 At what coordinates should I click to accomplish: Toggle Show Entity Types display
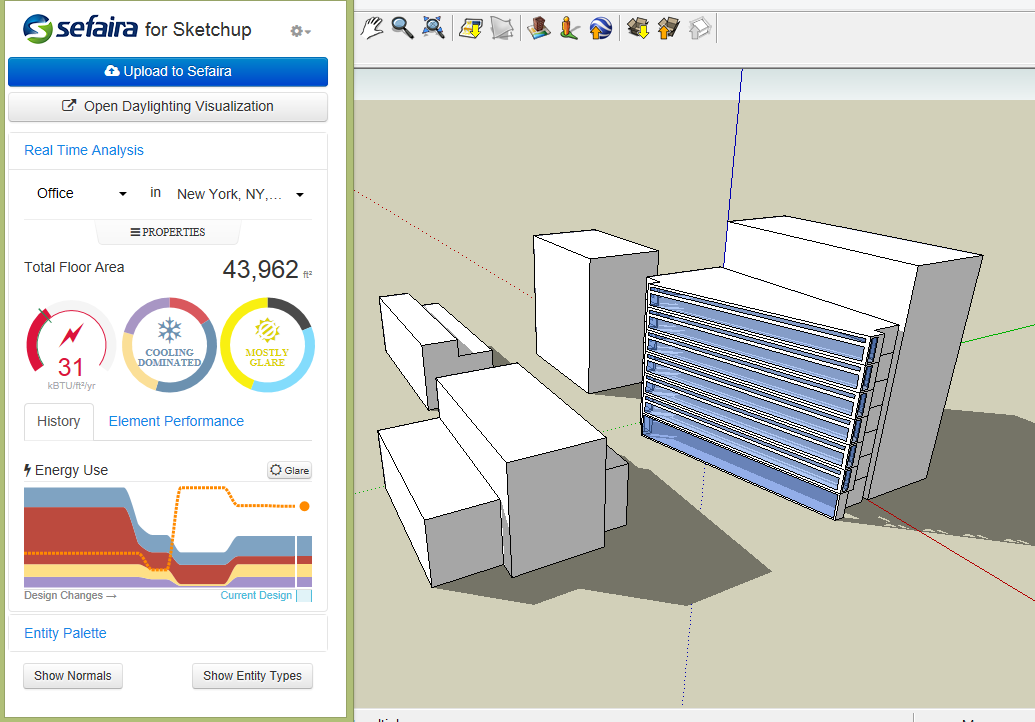(x=252, y=676)
